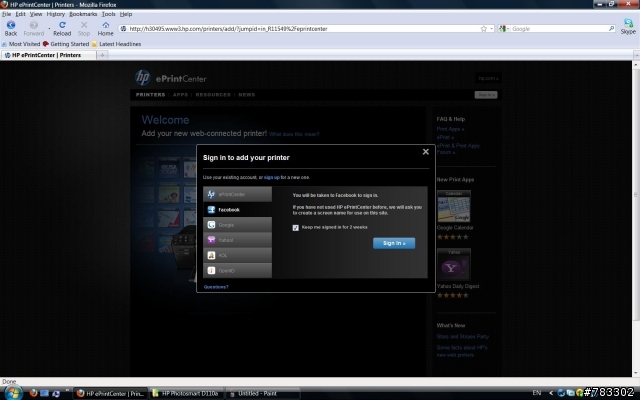Select the AOL sign-in option
The image size is (640, 400).
click(x=238, y=255)
